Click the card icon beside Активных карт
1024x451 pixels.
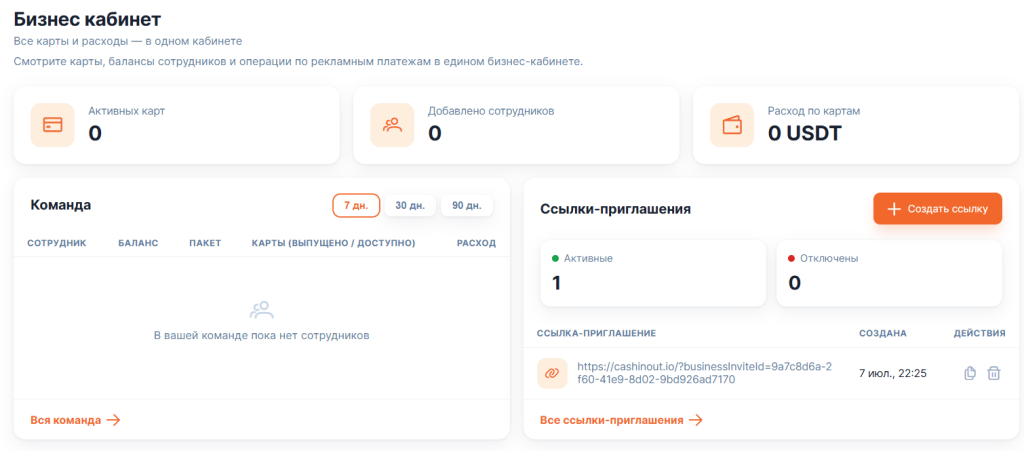[52, 125]
